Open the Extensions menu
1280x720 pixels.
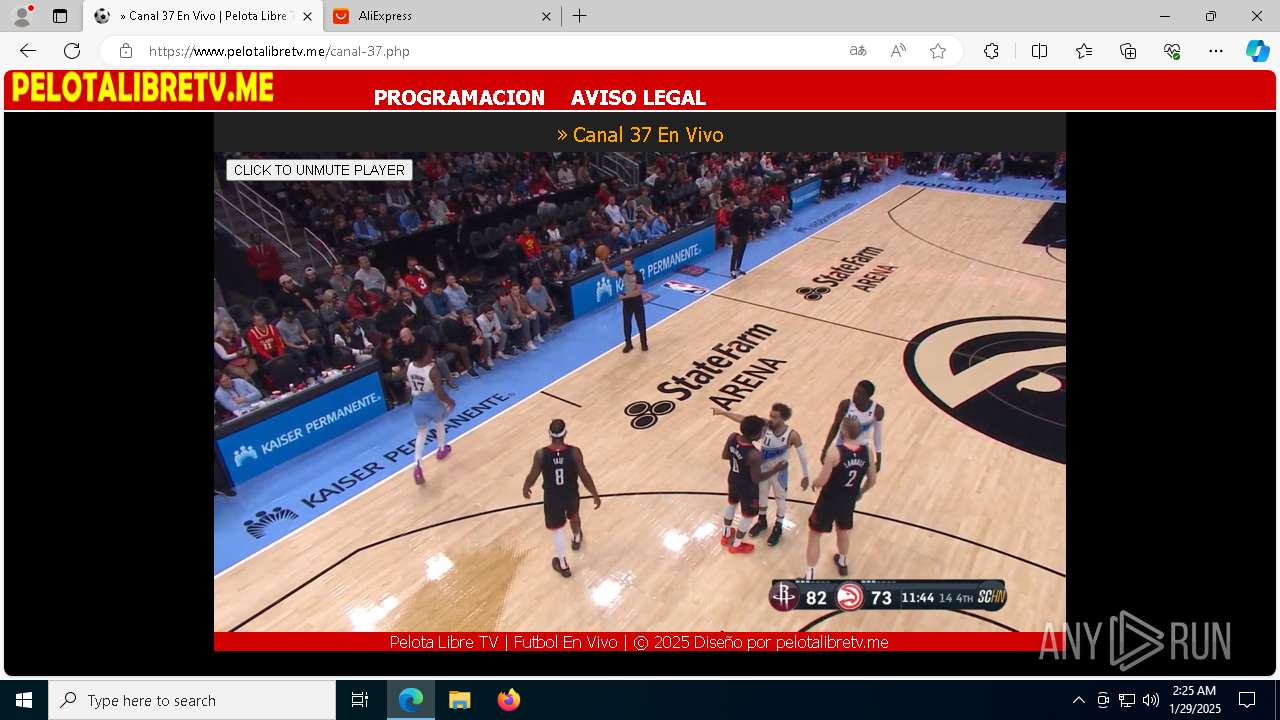[x=991, y=51]
